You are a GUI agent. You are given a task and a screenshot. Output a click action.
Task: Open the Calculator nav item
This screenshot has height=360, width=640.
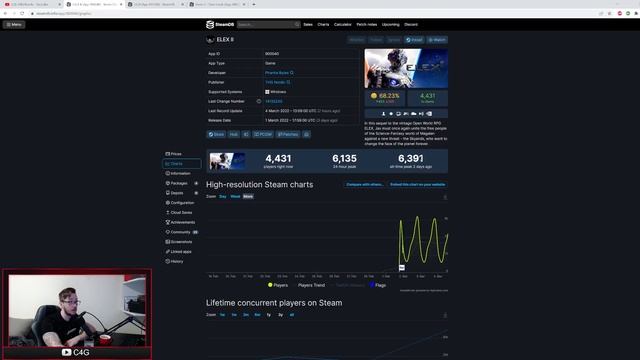tap(342, 24)
